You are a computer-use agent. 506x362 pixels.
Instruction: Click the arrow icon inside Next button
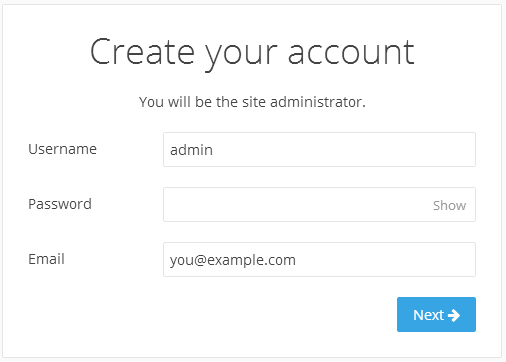pos(454,315)
